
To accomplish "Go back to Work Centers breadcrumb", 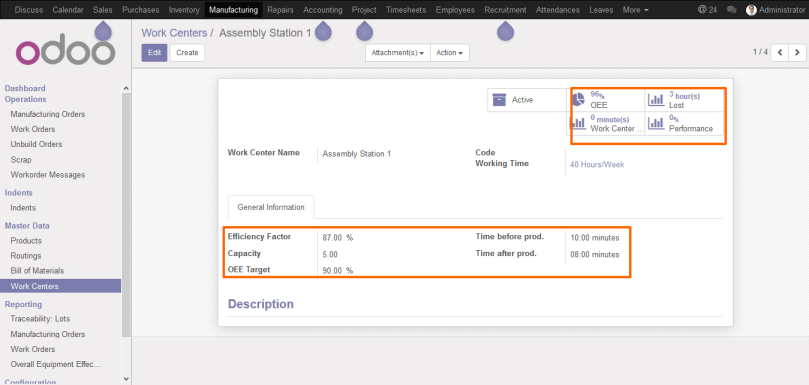I will coord(174,33).
